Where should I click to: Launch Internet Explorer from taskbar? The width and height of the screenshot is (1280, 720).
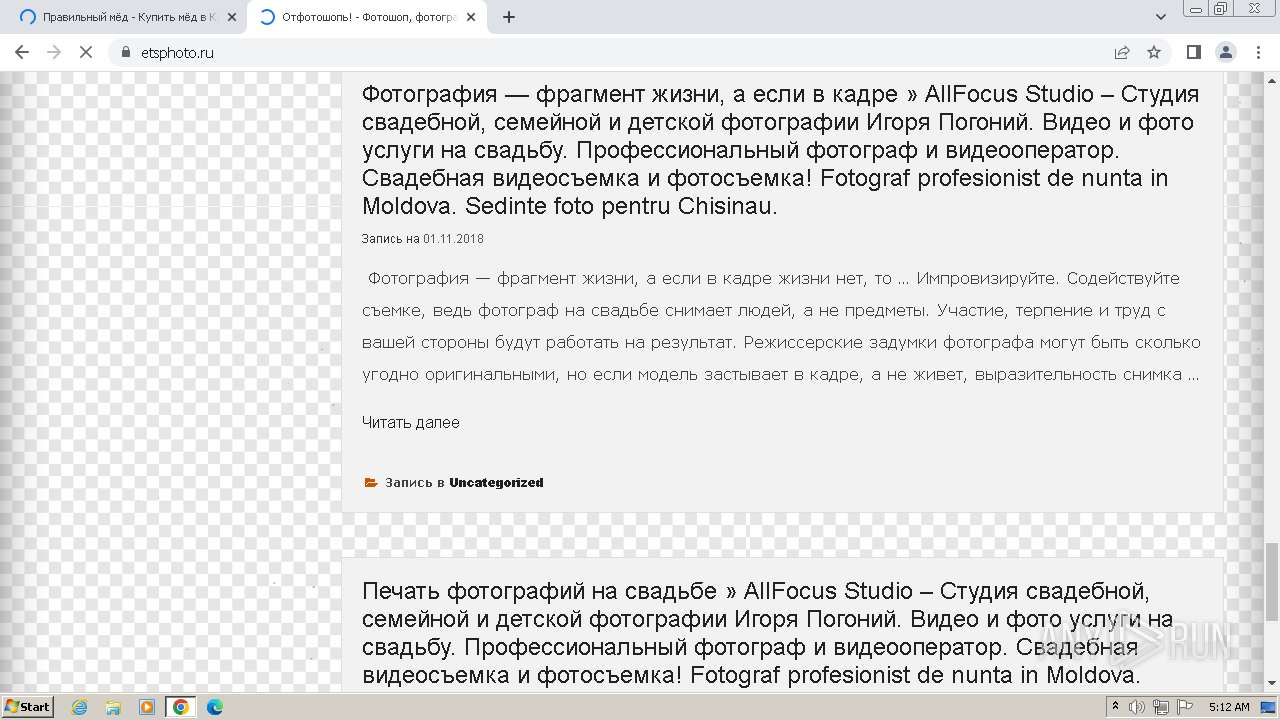[x=79, y=707]
